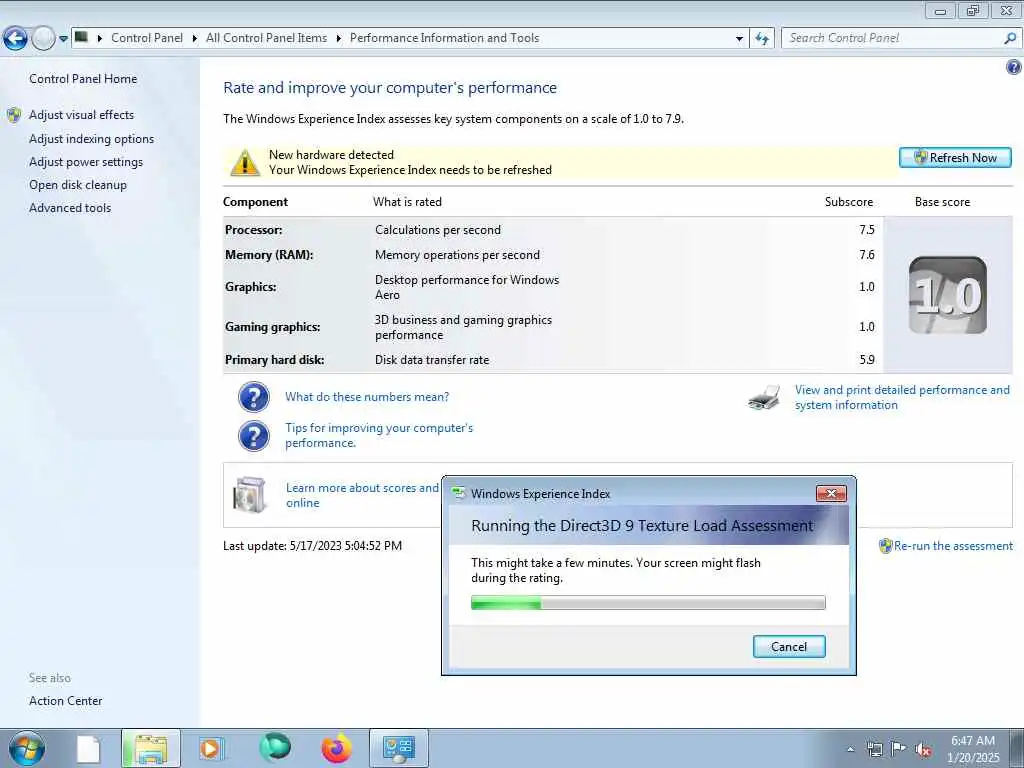
Task: Open Adjust indexing options
Action: point(91,139)
